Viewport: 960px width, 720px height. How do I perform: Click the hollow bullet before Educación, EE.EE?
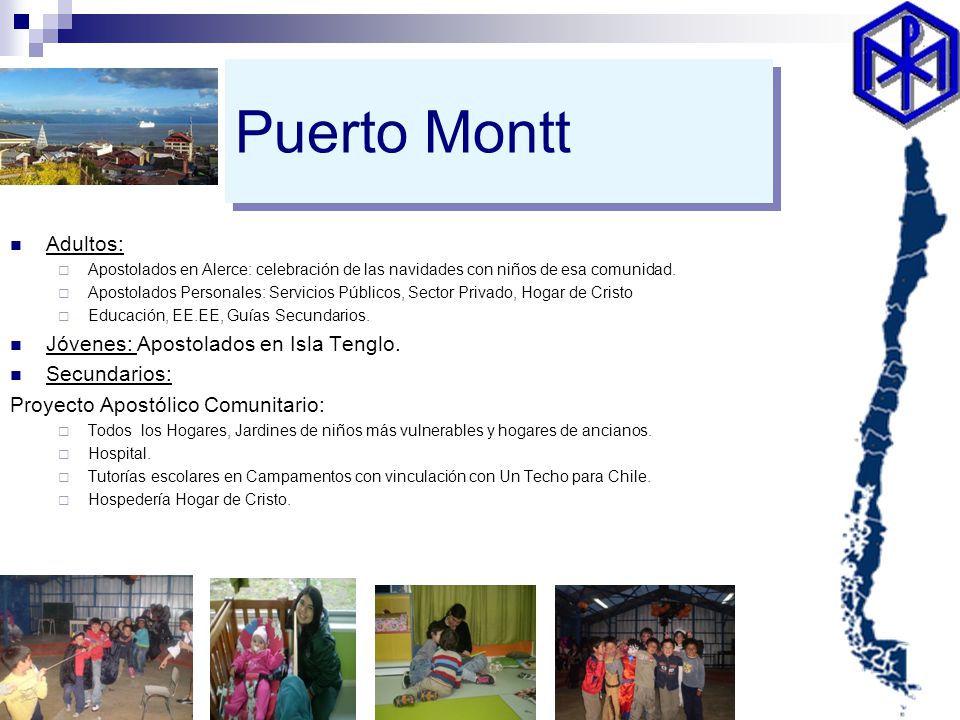point(64,317)
